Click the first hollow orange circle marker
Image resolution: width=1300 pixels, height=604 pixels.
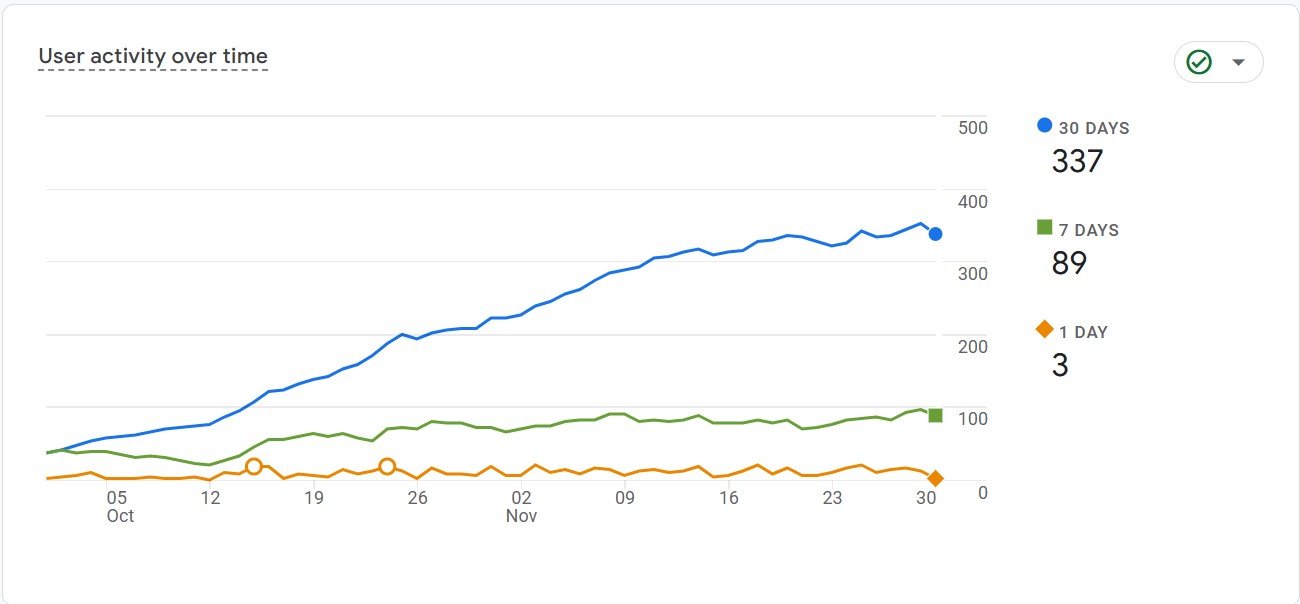(x=254, y=465)
